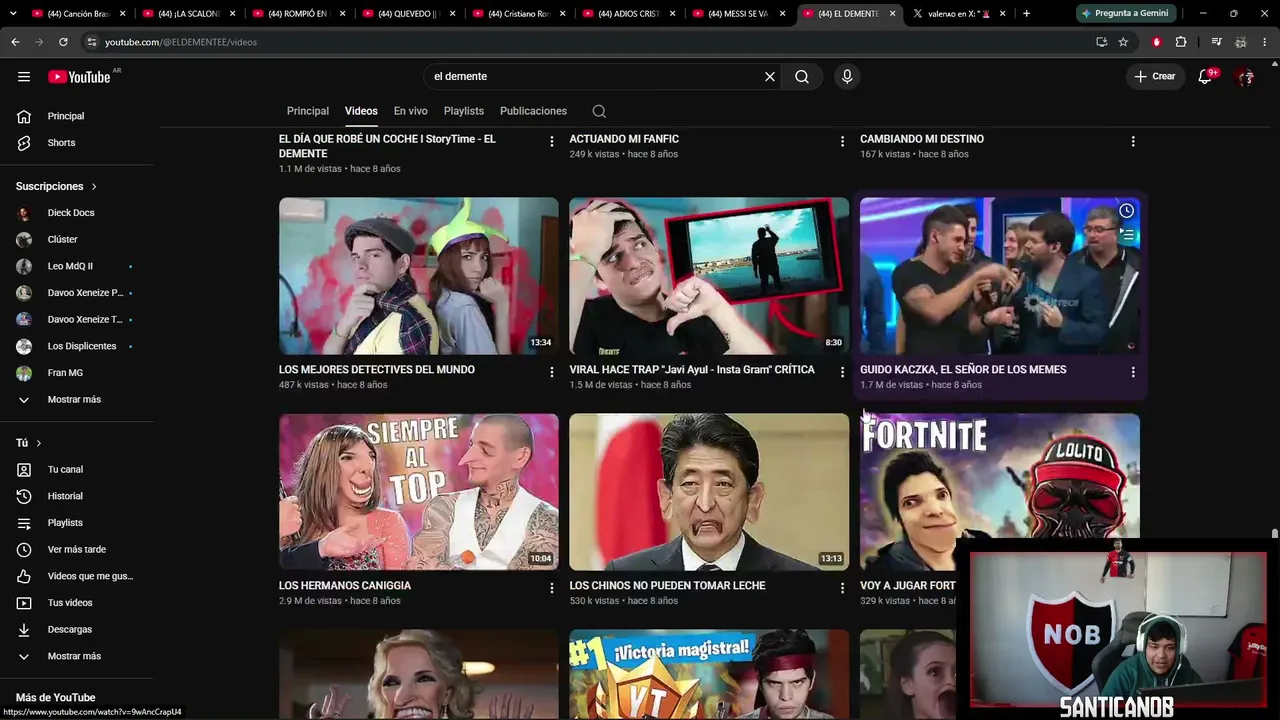Switch to the MESSI SE VA browser tab
Screen dimensions: 1280x720
click(x=738, y=14)
